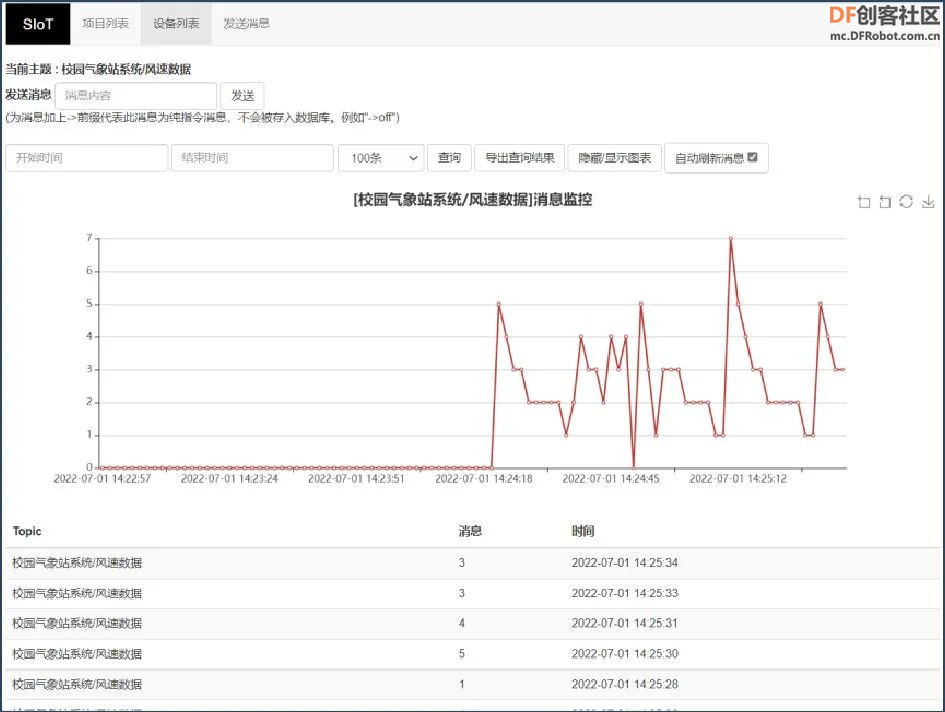Focus the 开始时间 input field
This screenshot has height=712, width=945.
(x=86, y=158)
